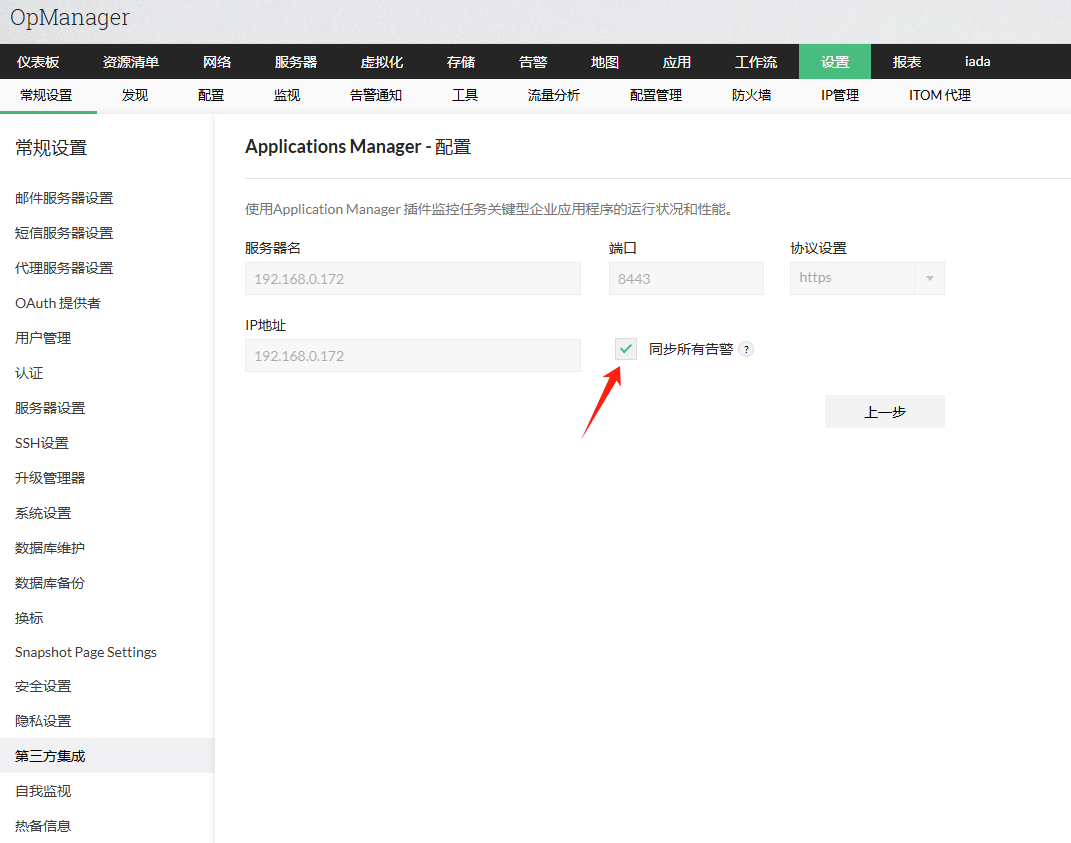Open 代理服务器设置 in the sidebar
This screenshot has height=843, width=1071.
64,268
